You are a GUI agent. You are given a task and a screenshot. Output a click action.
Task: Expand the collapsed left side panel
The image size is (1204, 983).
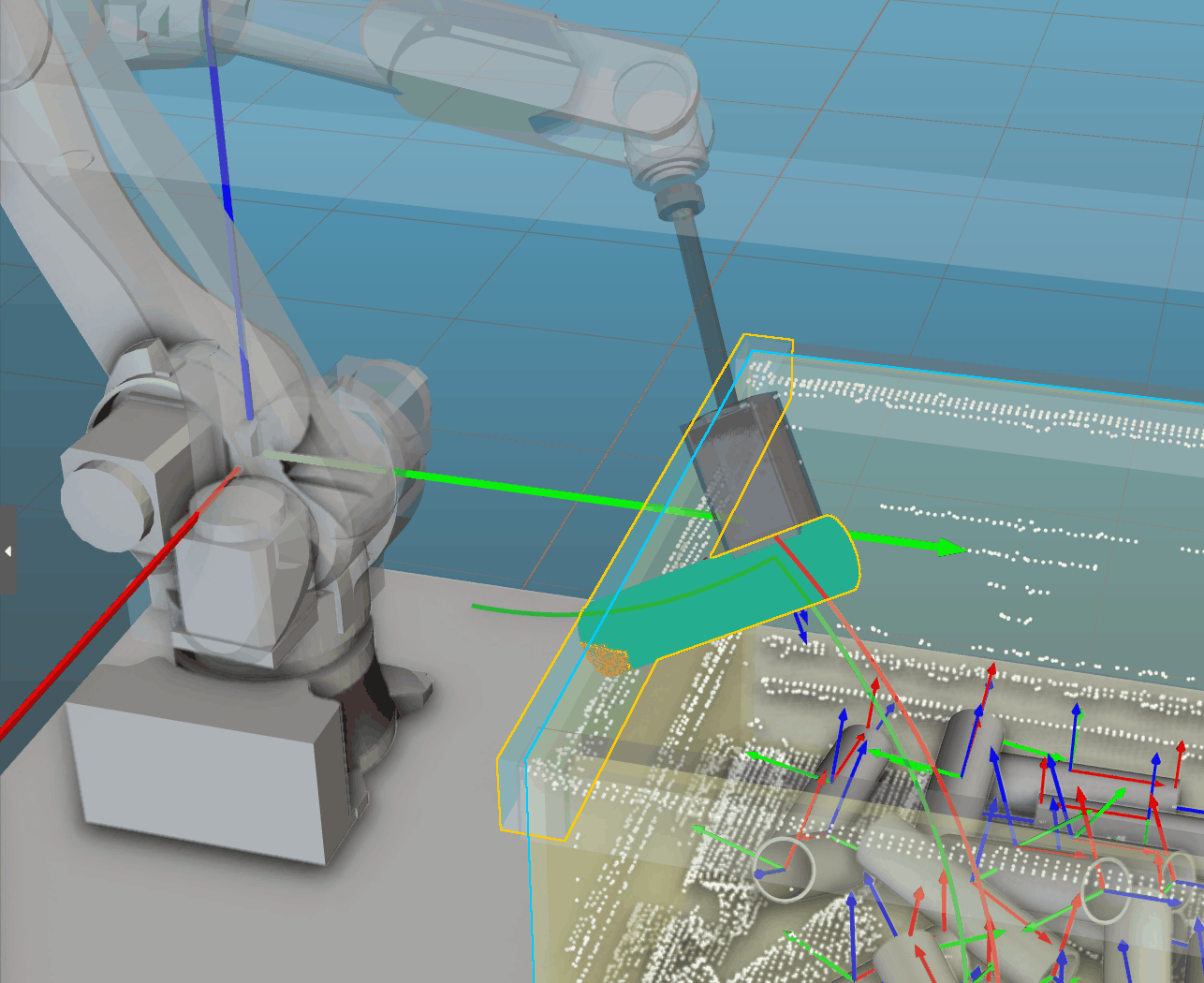[7, 551]
